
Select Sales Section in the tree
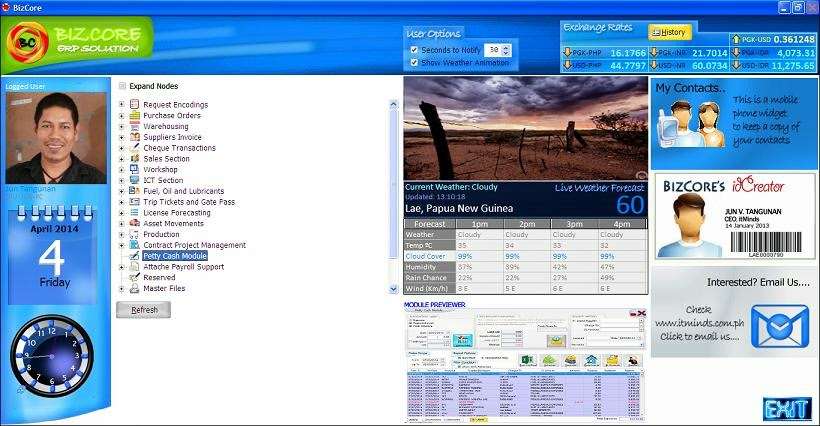tap(166, 158)
